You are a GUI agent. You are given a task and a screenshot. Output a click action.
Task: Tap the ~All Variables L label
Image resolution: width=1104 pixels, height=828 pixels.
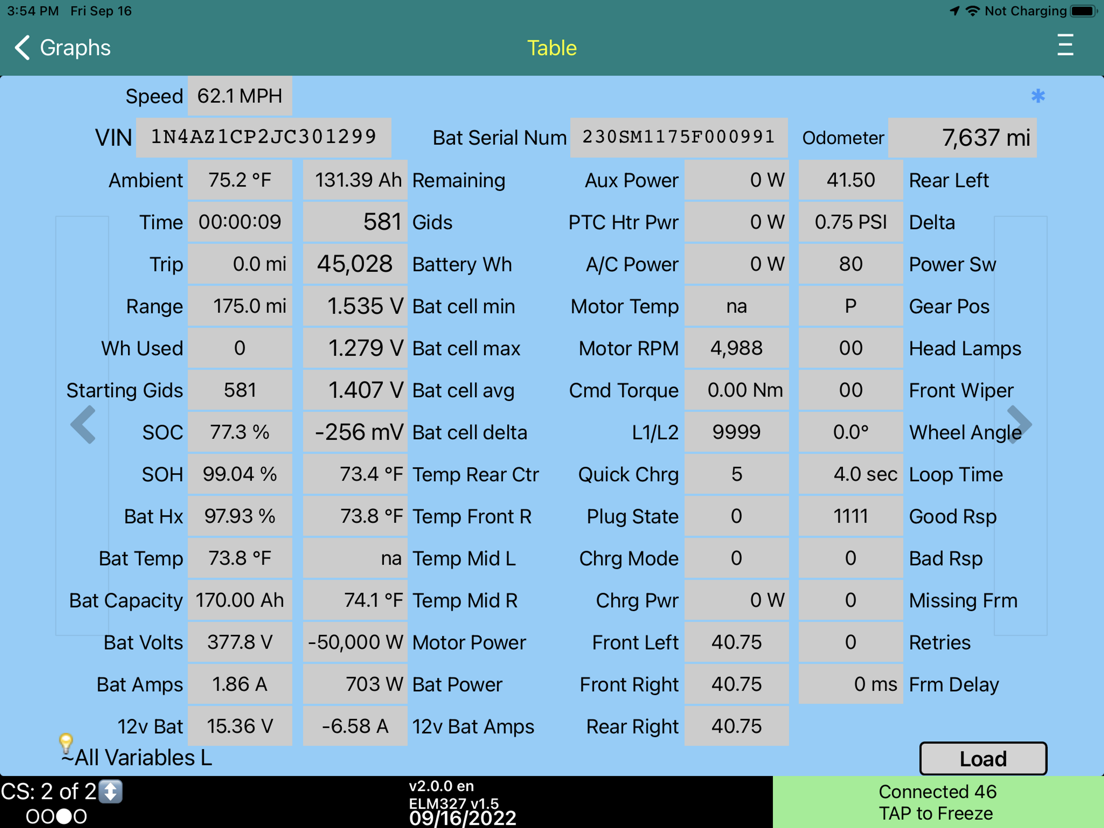coord(136,758)
